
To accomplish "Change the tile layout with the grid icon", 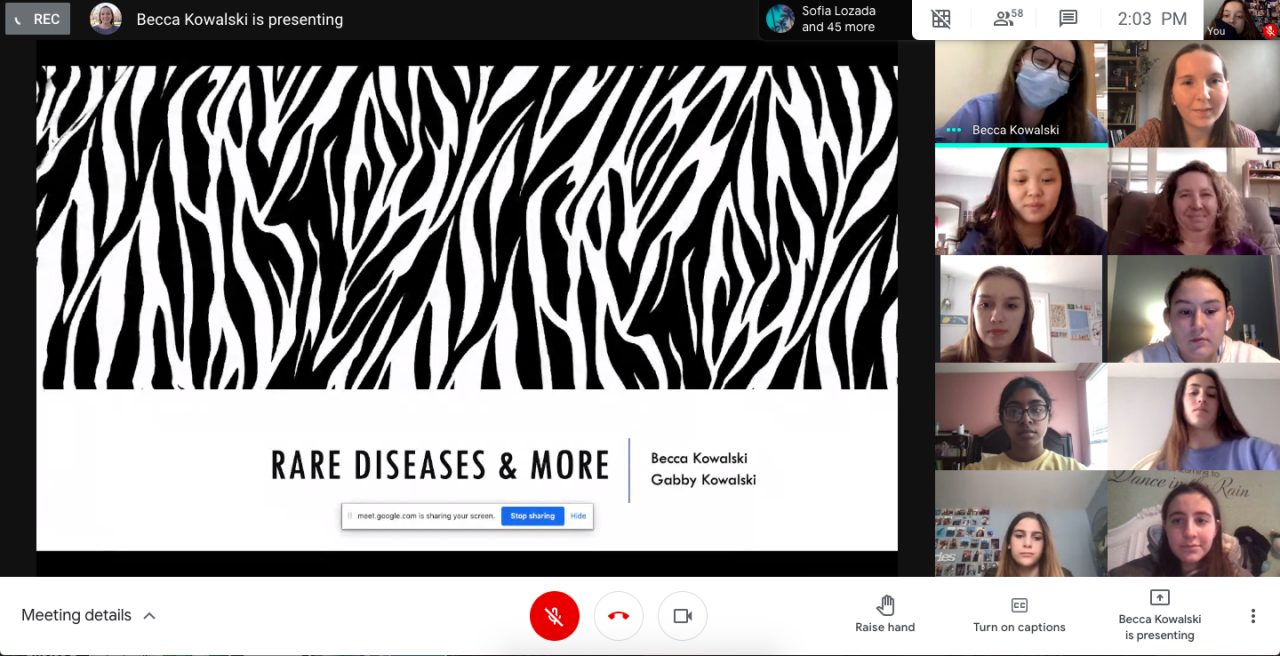I will tap(941, 19).
